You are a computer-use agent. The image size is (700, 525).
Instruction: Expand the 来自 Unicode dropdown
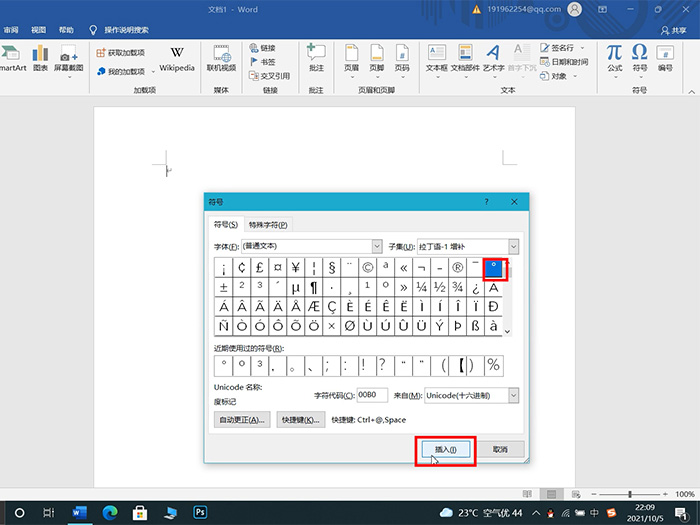coord(513,395)
